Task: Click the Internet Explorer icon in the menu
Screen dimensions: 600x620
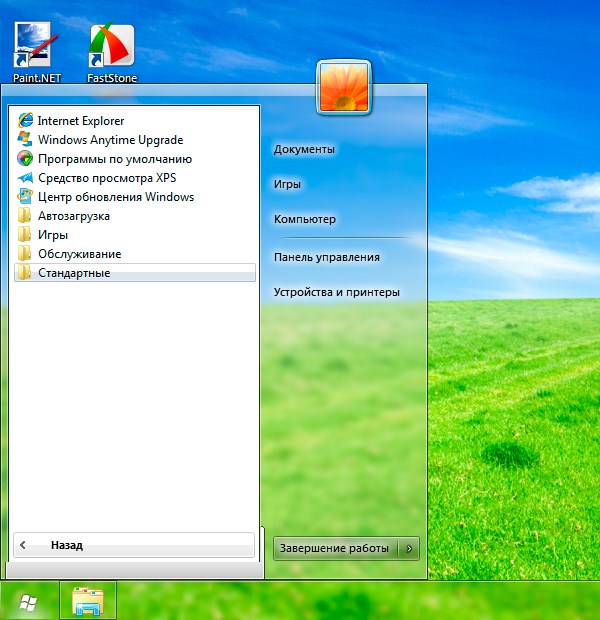Action: point(25,120)
